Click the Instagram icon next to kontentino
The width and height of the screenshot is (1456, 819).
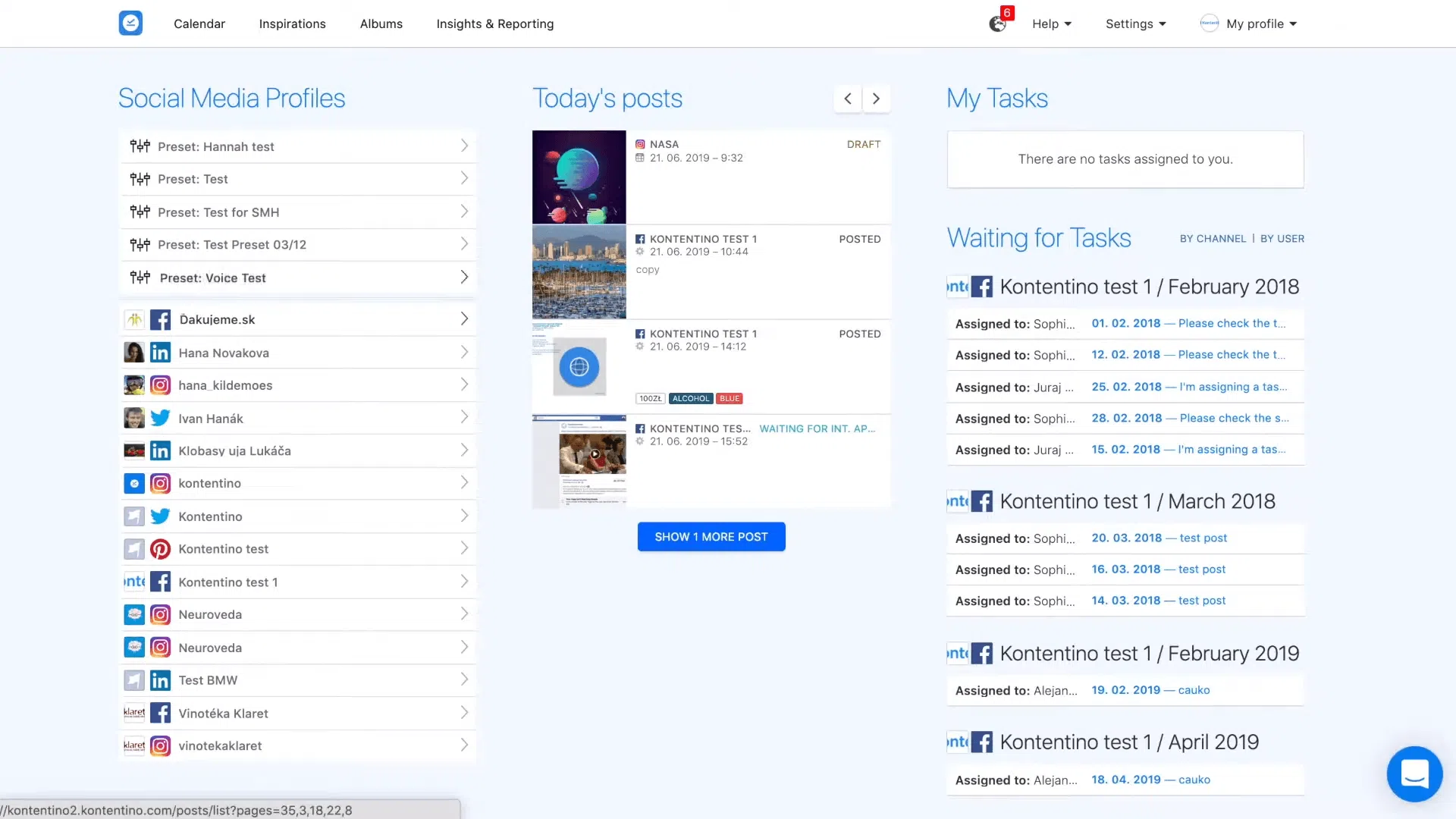160,483
